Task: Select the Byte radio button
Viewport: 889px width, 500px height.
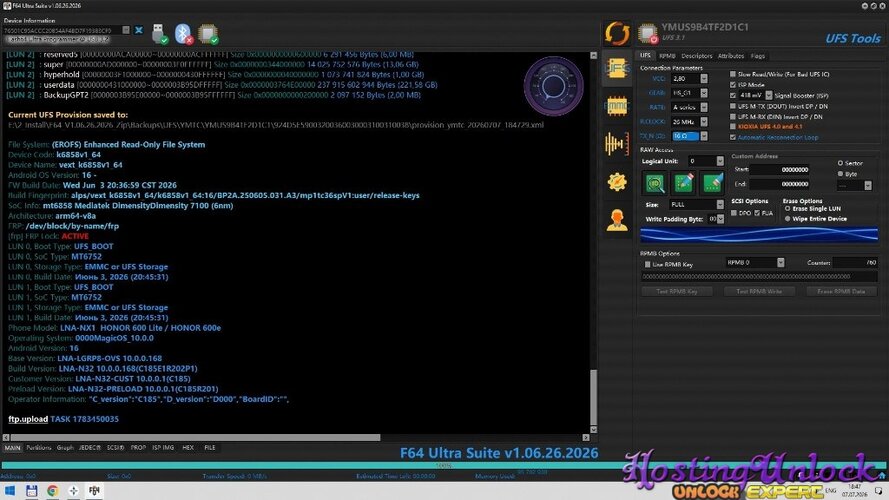Action: point(840,173)
